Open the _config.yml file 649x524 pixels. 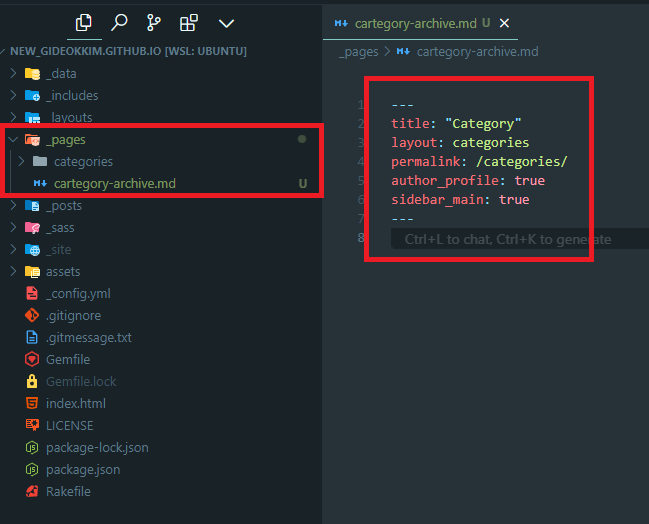tap(78, 293)
